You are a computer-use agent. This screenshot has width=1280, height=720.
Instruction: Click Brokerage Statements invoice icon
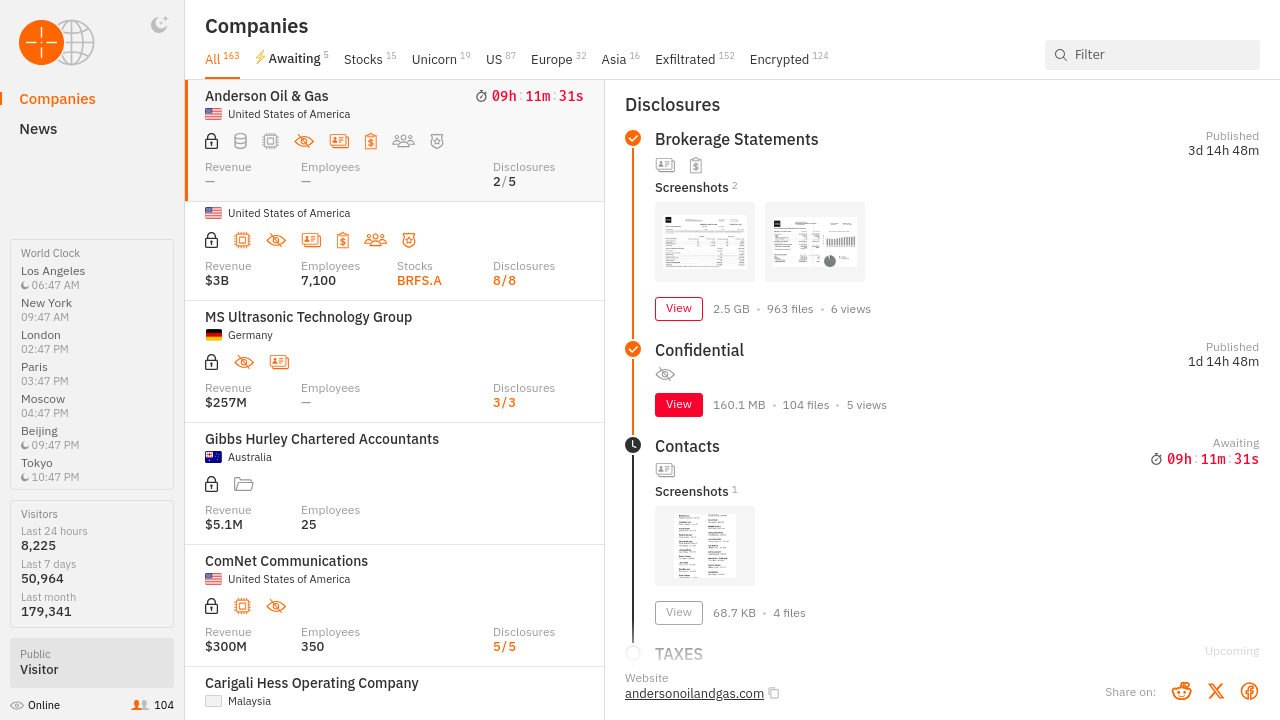click(x=696, y=166)
